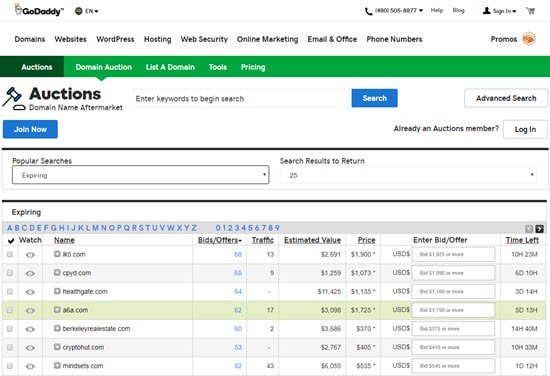Open the EN language selector
Viewport: 550px width, 376px height.
click(x=87, y=11)
